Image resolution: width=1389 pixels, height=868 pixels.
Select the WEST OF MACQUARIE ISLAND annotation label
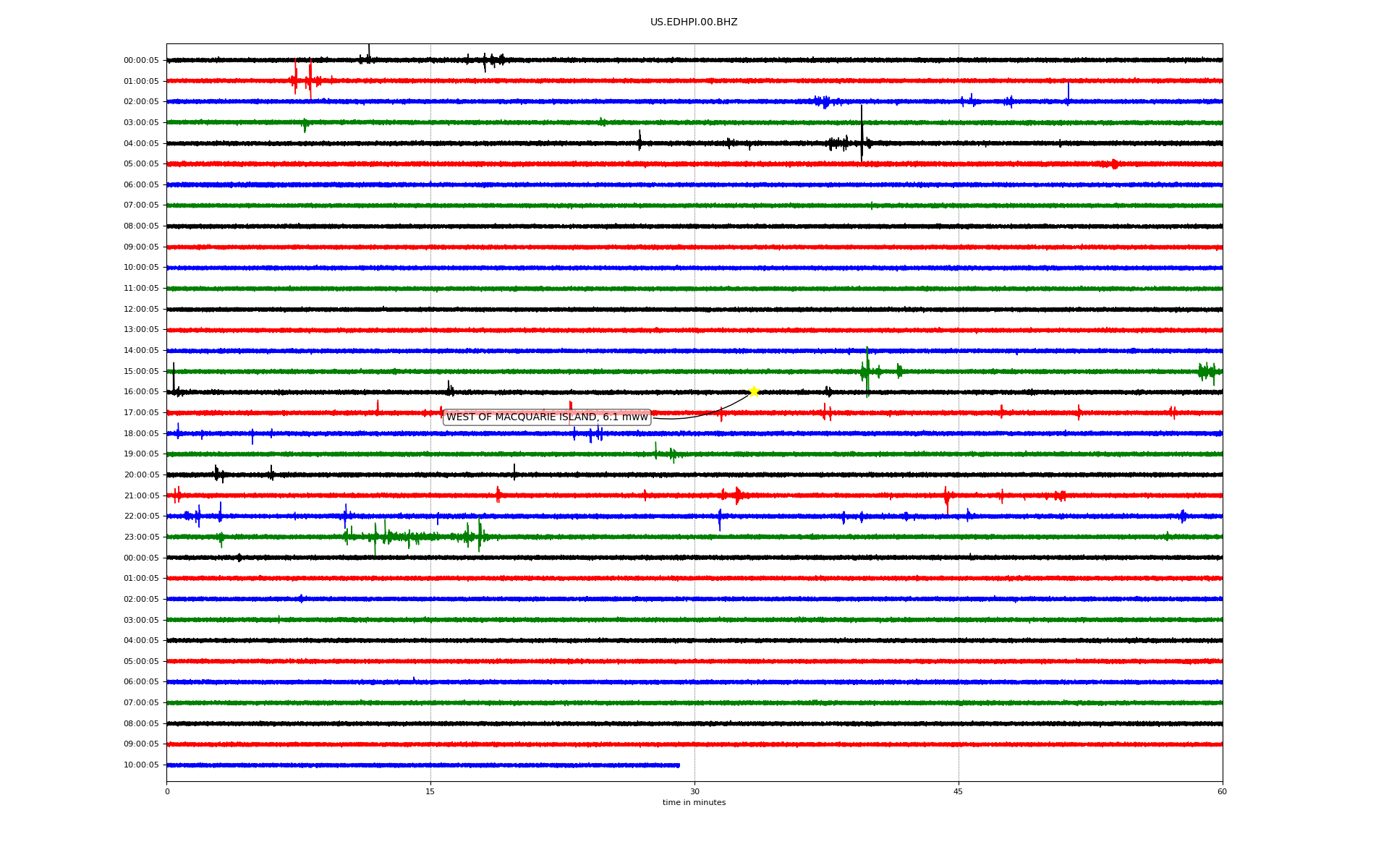(x=547, y=417)
